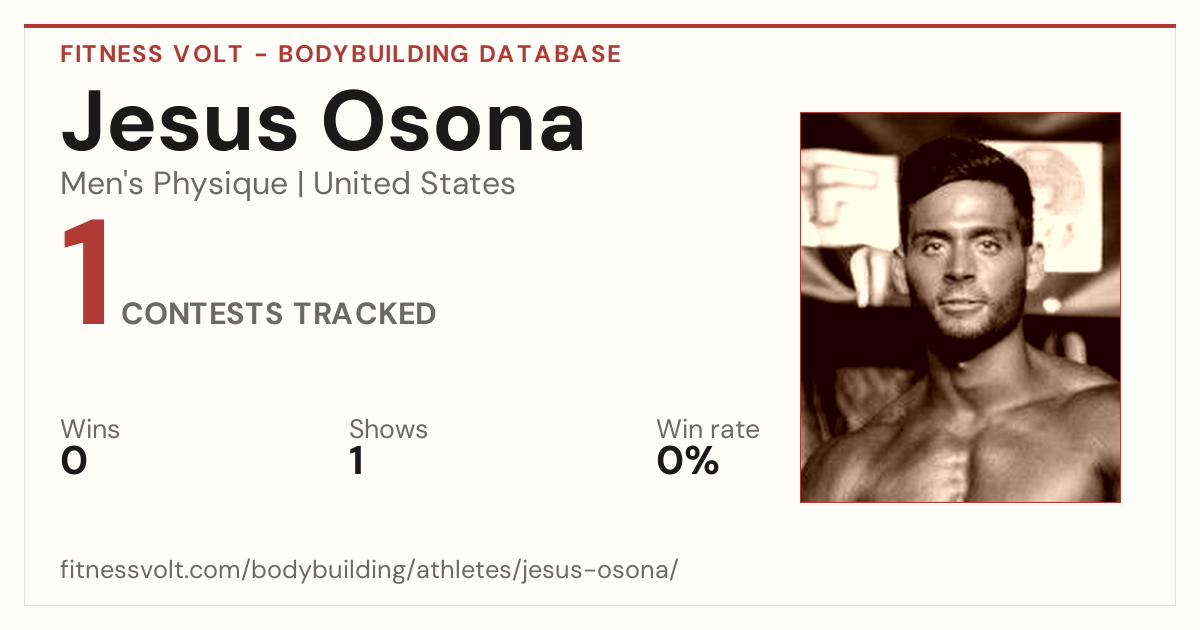Click the word BODYBUILDING in the header

[375, 54]
